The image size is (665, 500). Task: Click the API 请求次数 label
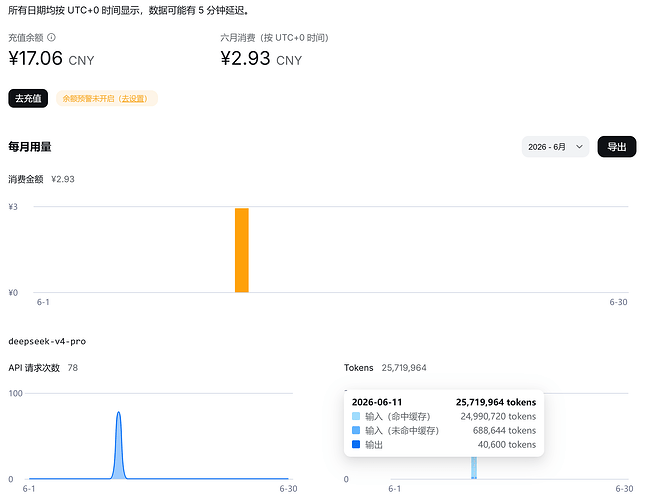tap(34, 368)
